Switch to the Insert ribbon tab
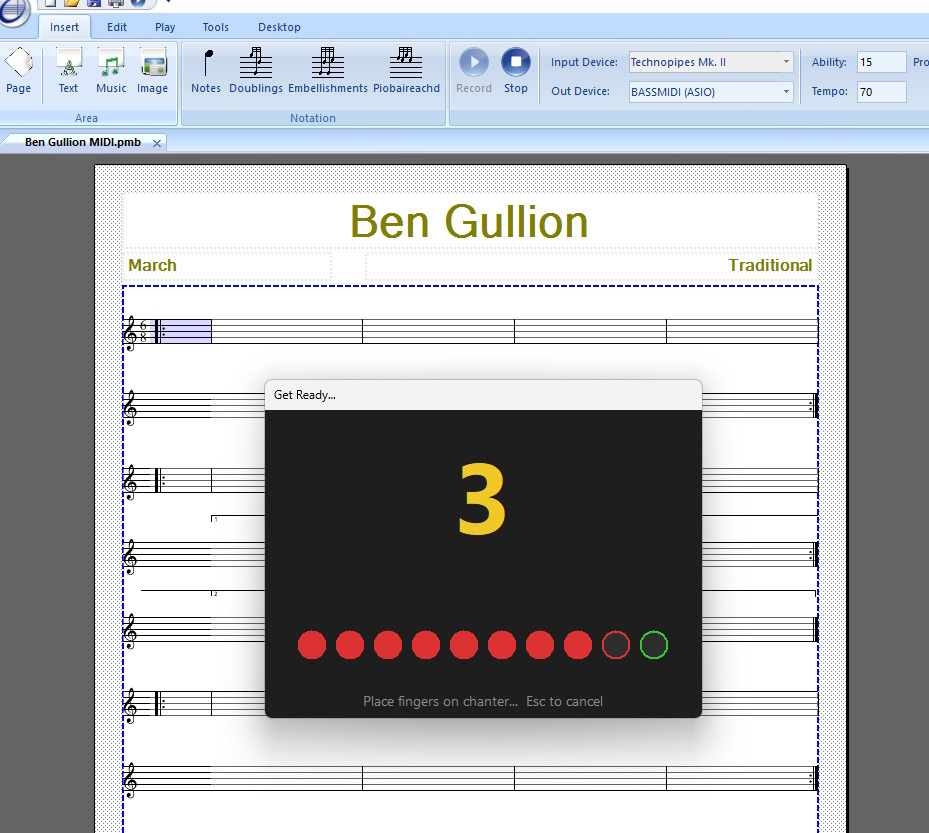The width and height of the screenshot is (929, 833). [x=64, y=27]
